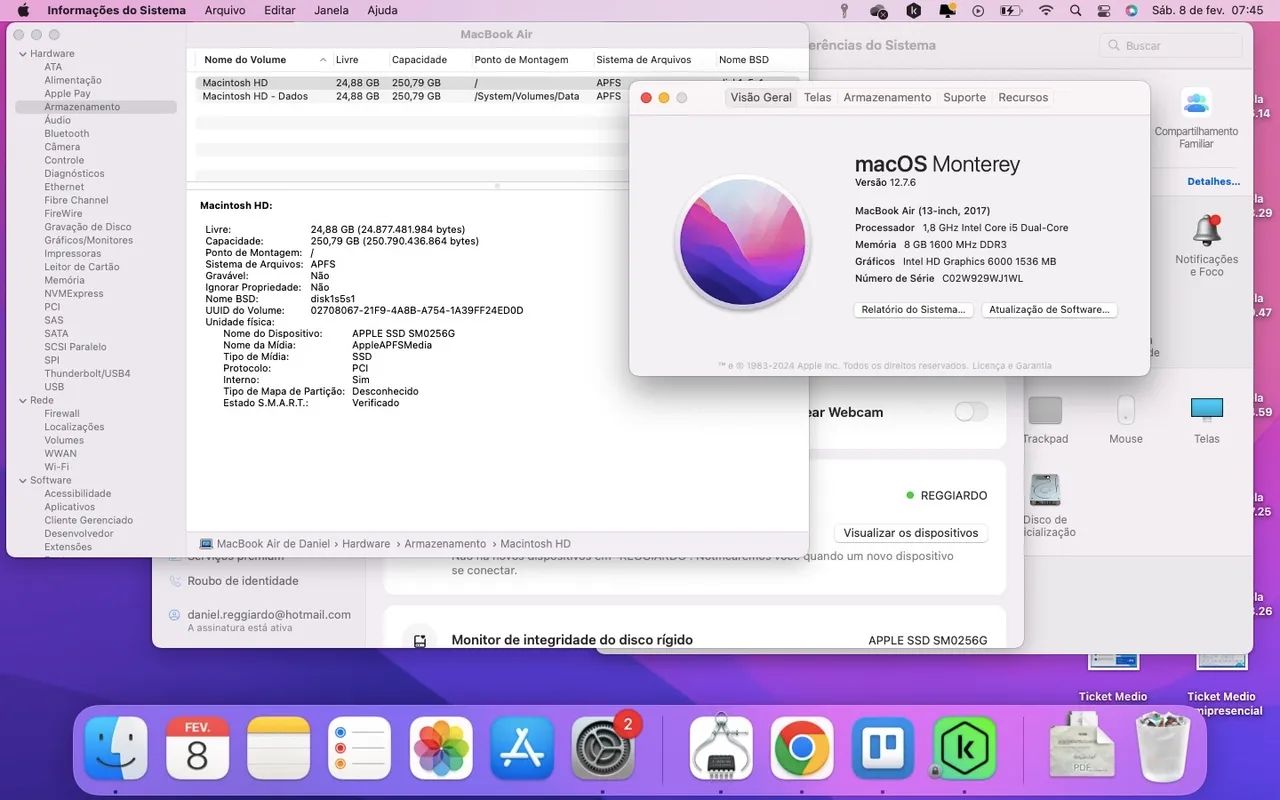Collapse the Hardware section in the sidebar

(x=22, y=53)
